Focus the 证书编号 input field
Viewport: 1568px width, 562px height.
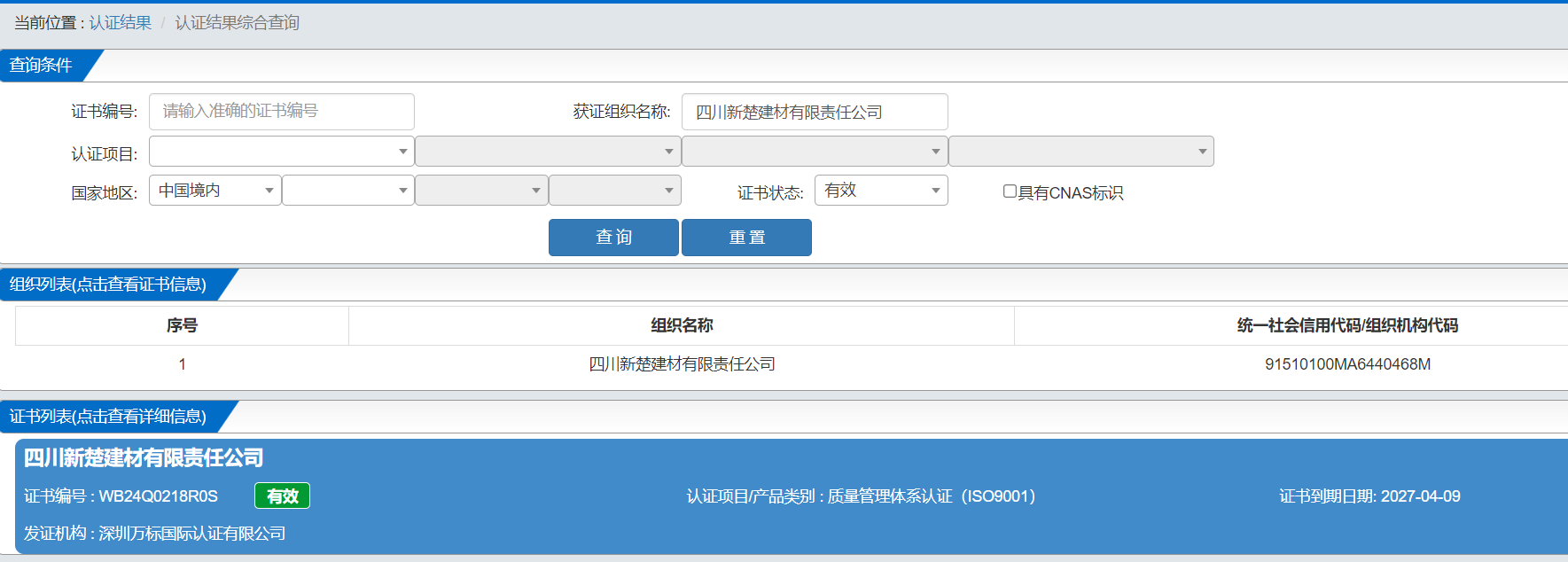pyautogui.click(x=282, y=112)
